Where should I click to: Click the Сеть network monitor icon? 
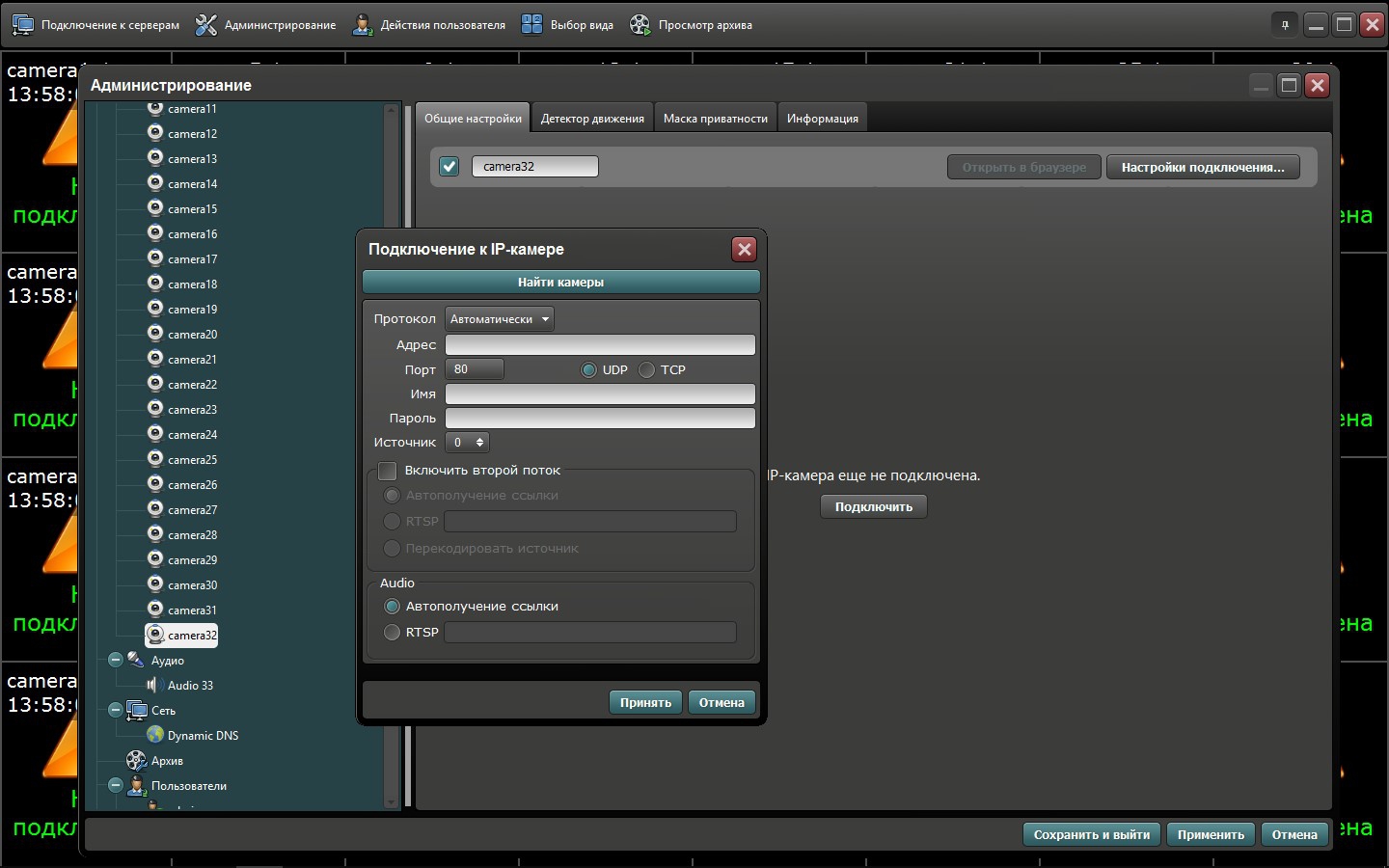click(x=136, y=711)
